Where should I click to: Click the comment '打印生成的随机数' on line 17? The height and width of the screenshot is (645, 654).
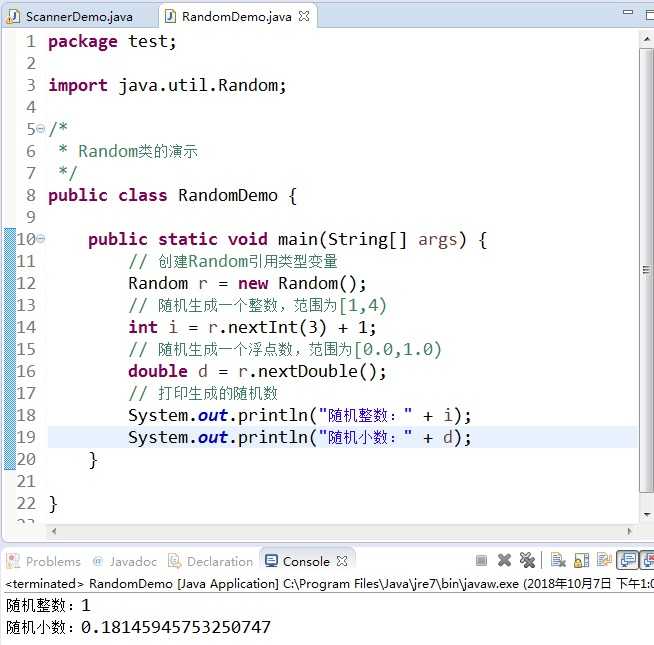218,393
